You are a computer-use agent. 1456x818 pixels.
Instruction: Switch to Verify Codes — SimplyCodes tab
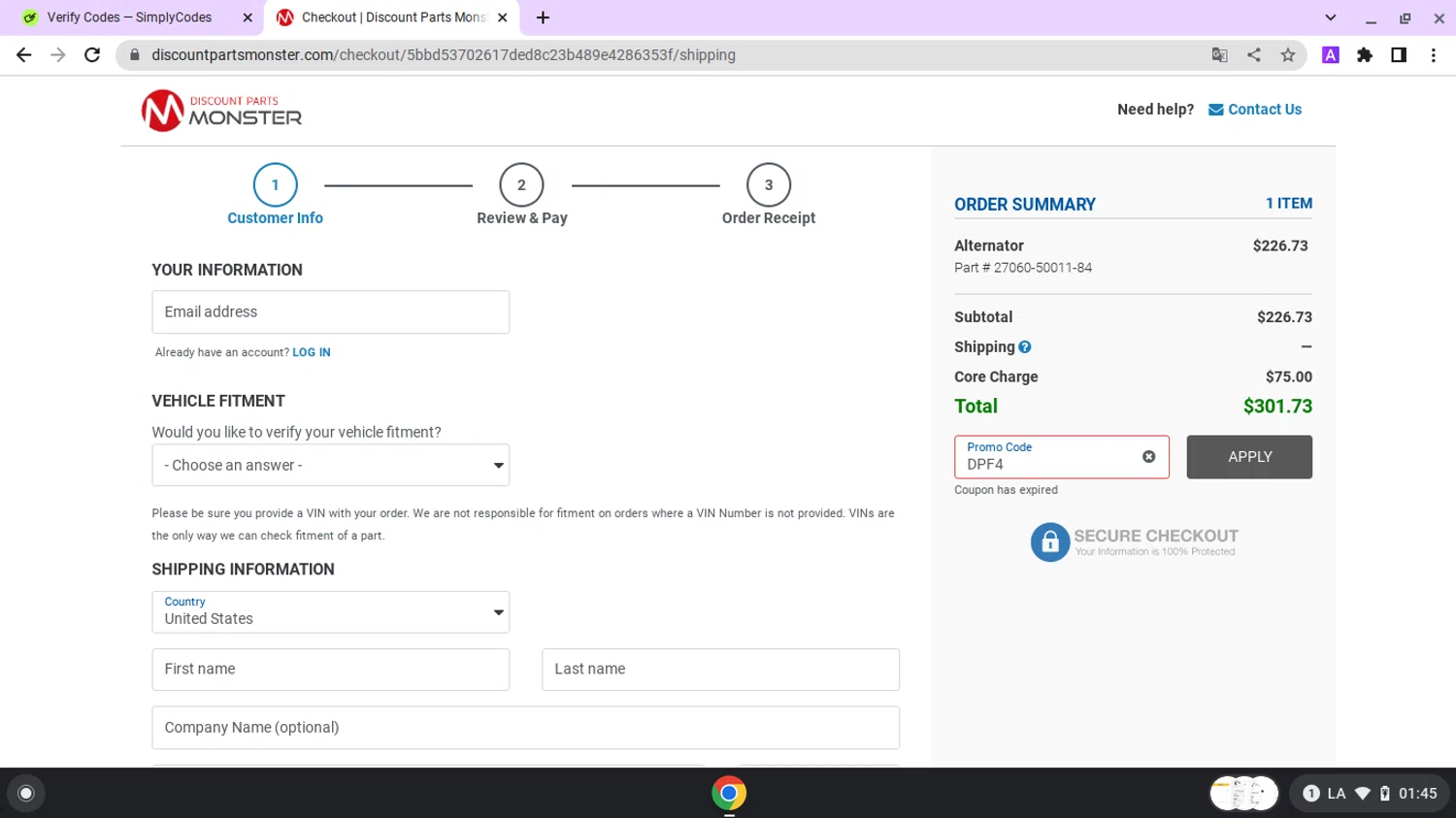[129, 17]
